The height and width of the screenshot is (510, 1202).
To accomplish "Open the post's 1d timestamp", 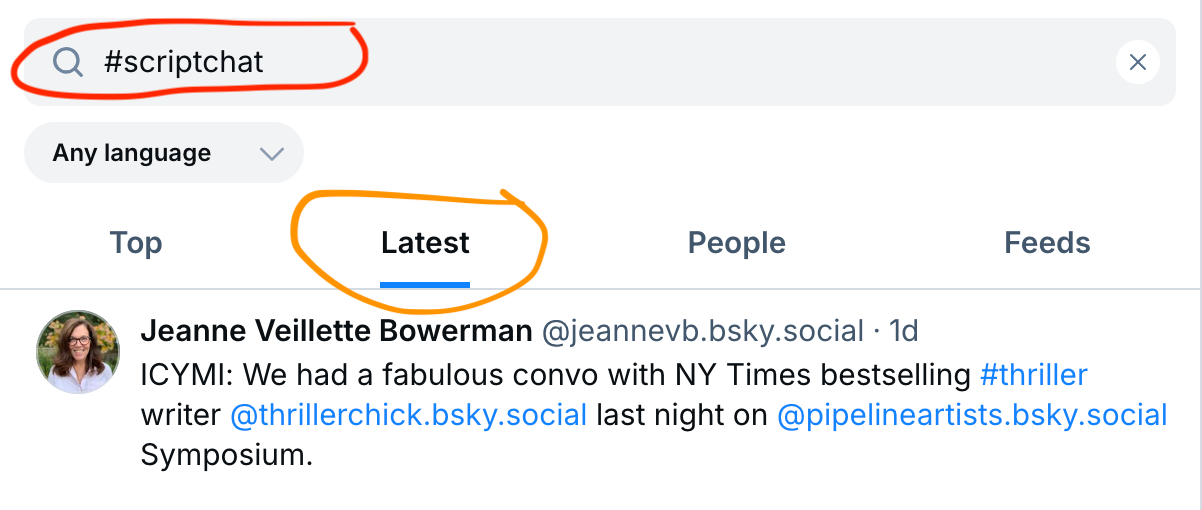I will 903,331.
